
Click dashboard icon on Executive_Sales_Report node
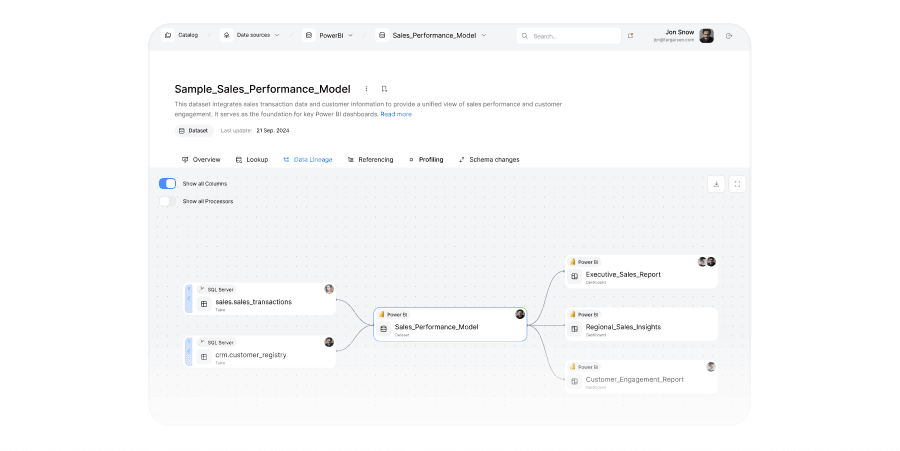point(574,275)
